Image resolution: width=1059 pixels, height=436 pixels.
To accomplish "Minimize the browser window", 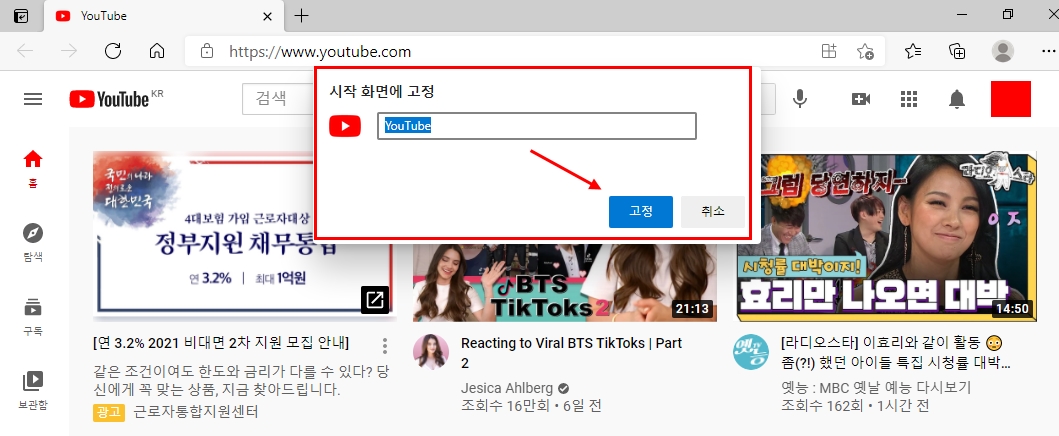I will (x=964, y=14).
